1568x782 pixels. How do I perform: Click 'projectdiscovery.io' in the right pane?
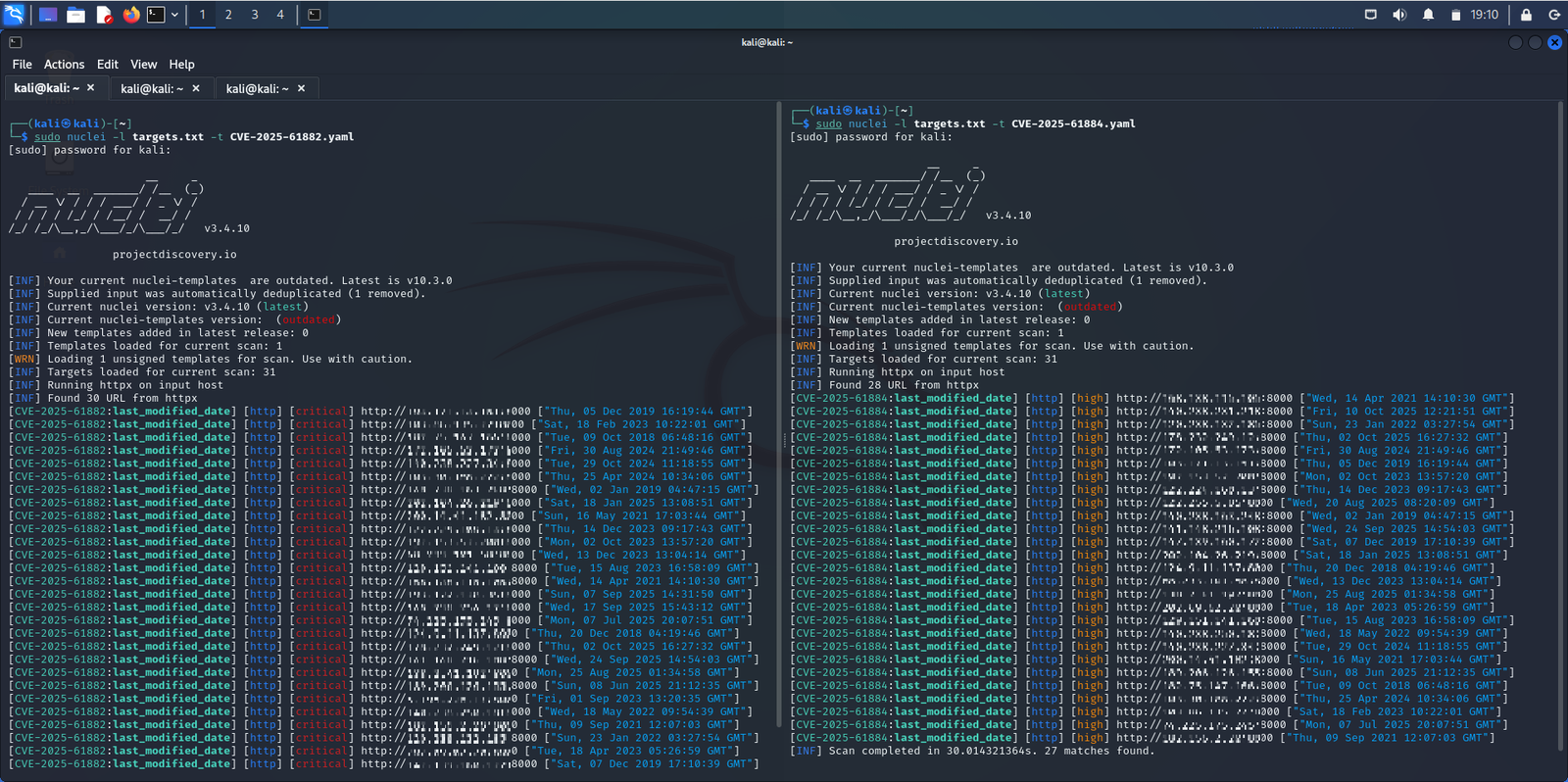[955, 242]
